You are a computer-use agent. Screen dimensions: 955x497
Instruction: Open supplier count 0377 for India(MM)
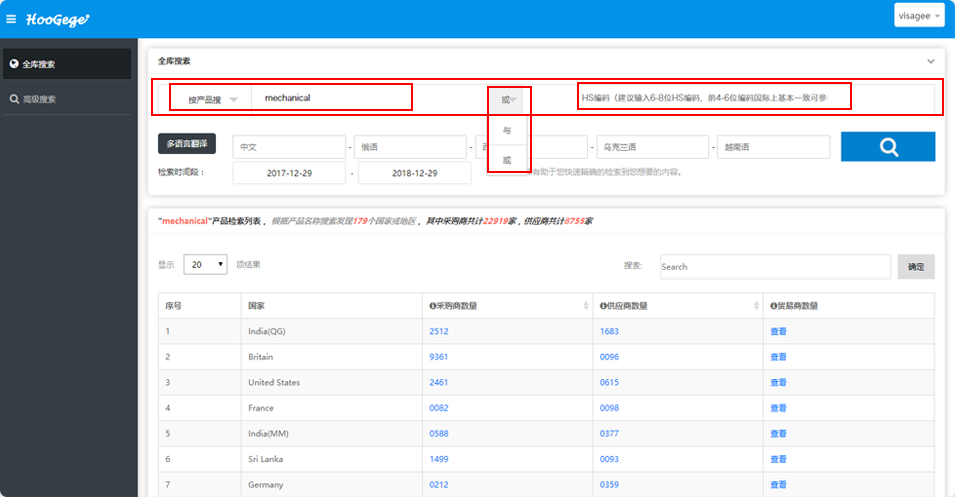coord(609,434)
